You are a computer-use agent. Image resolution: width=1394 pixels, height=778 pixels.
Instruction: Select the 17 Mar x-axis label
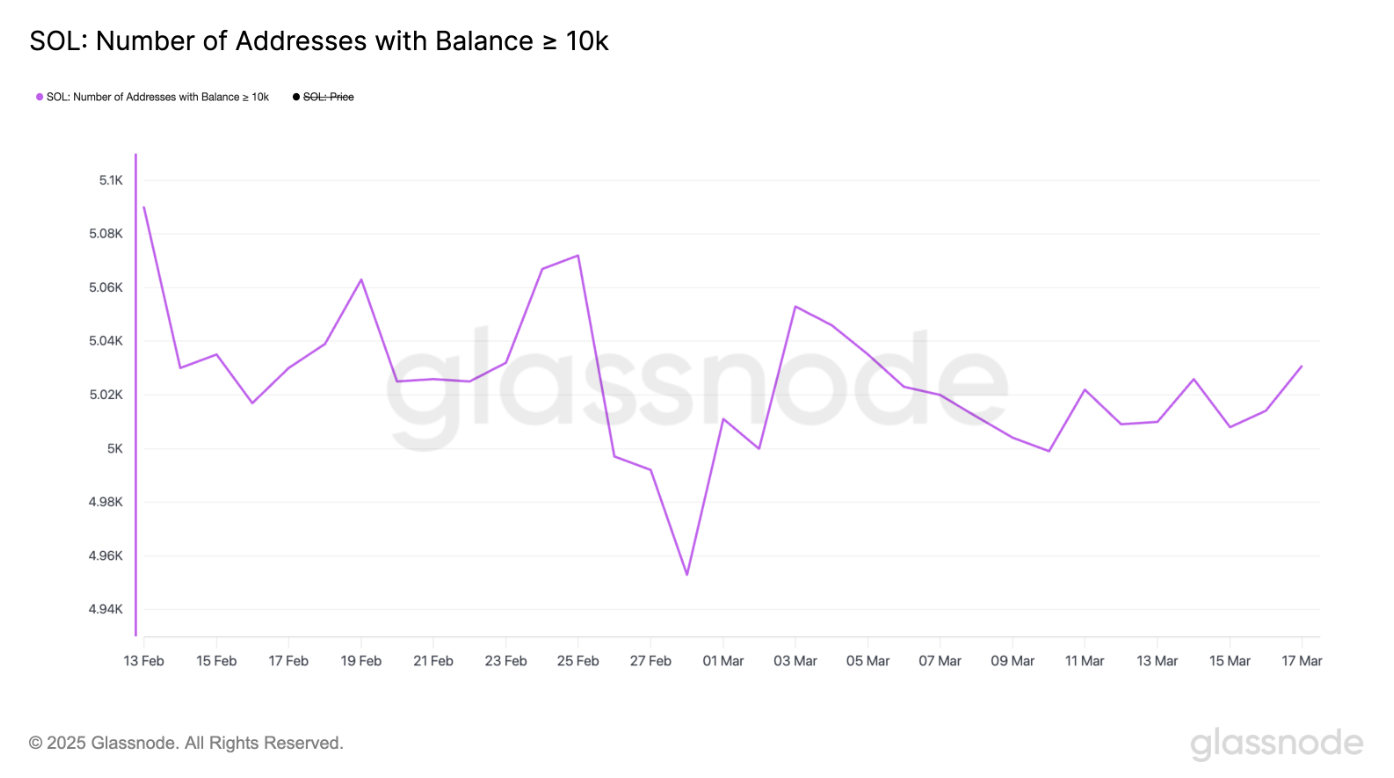1301,661
